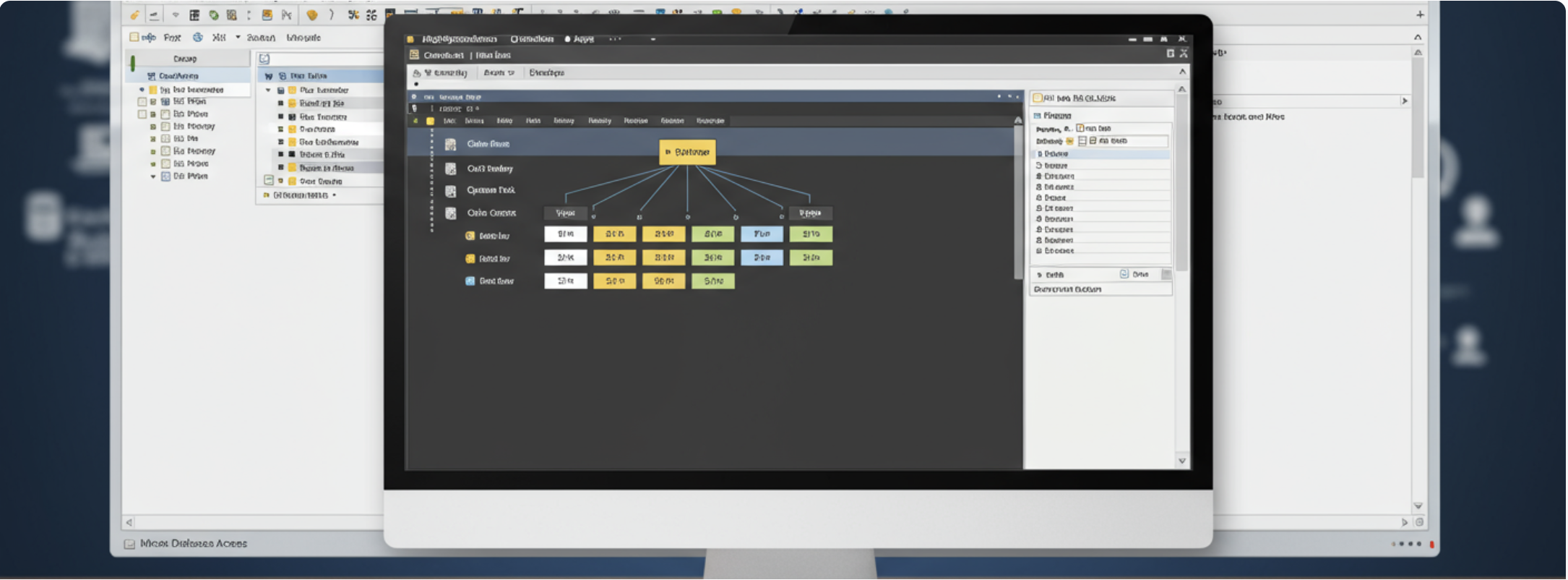The height and width of the screenshot is (580, 1568).
Task: Click the yellow root node in the diagram
Action: pyautogui.click(x=687, y=153)
